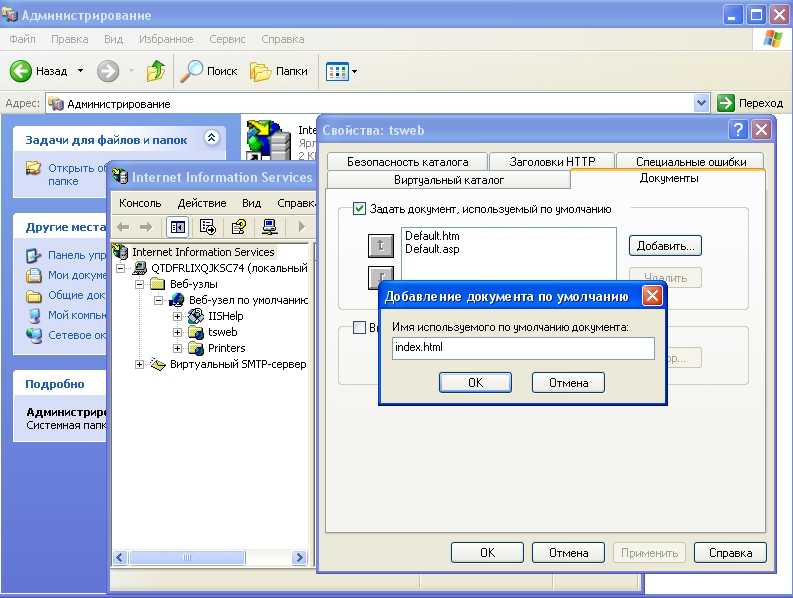793x598 pixels.
Task: Click Отмена in the add default document dialog
Action: pos(568,382)
